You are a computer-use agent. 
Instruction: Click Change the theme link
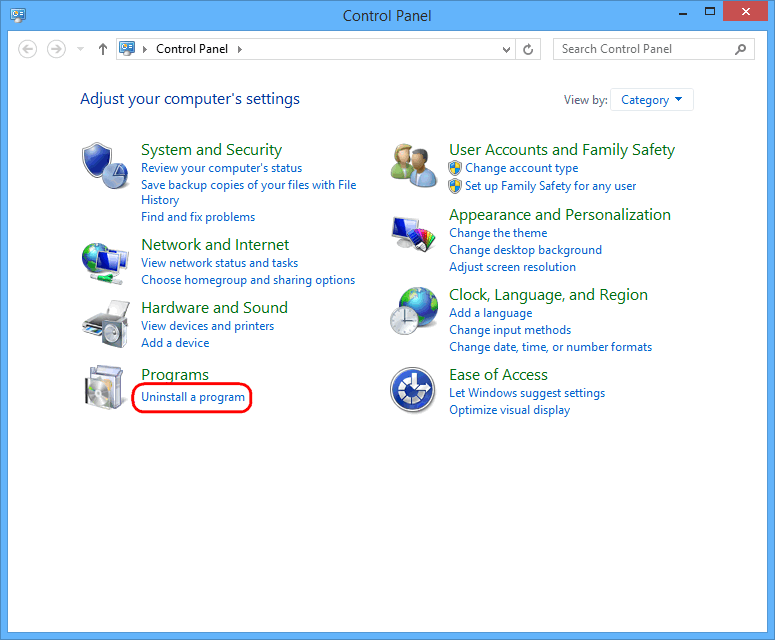(x=498, y=233)
